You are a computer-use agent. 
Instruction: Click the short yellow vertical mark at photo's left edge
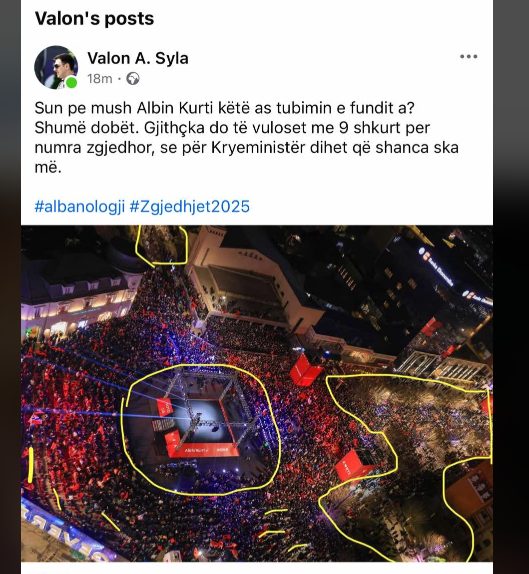pos(30,465)
